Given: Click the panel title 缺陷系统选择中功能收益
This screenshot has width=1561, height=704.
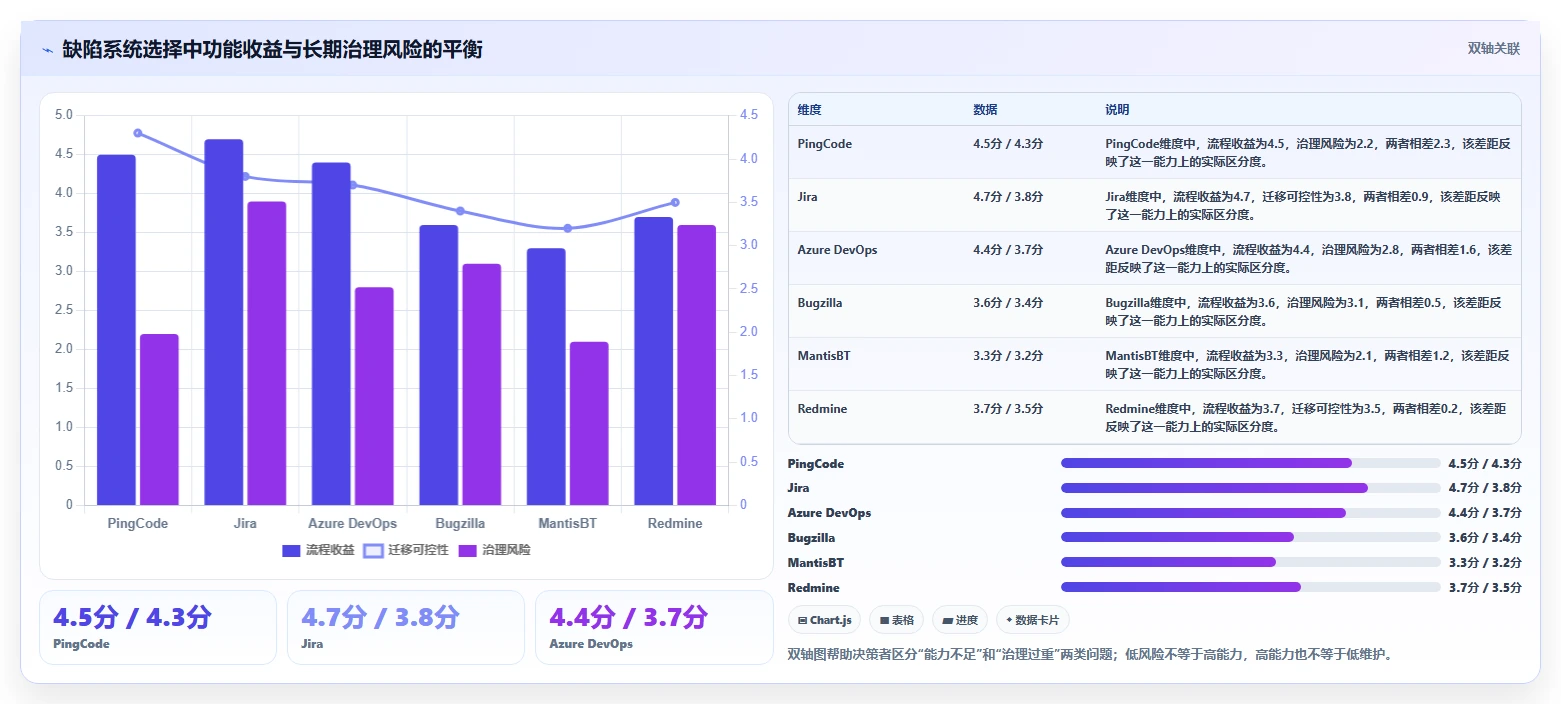Looking at the screenshot, I should pyautogui.click(x=272, y=50).
